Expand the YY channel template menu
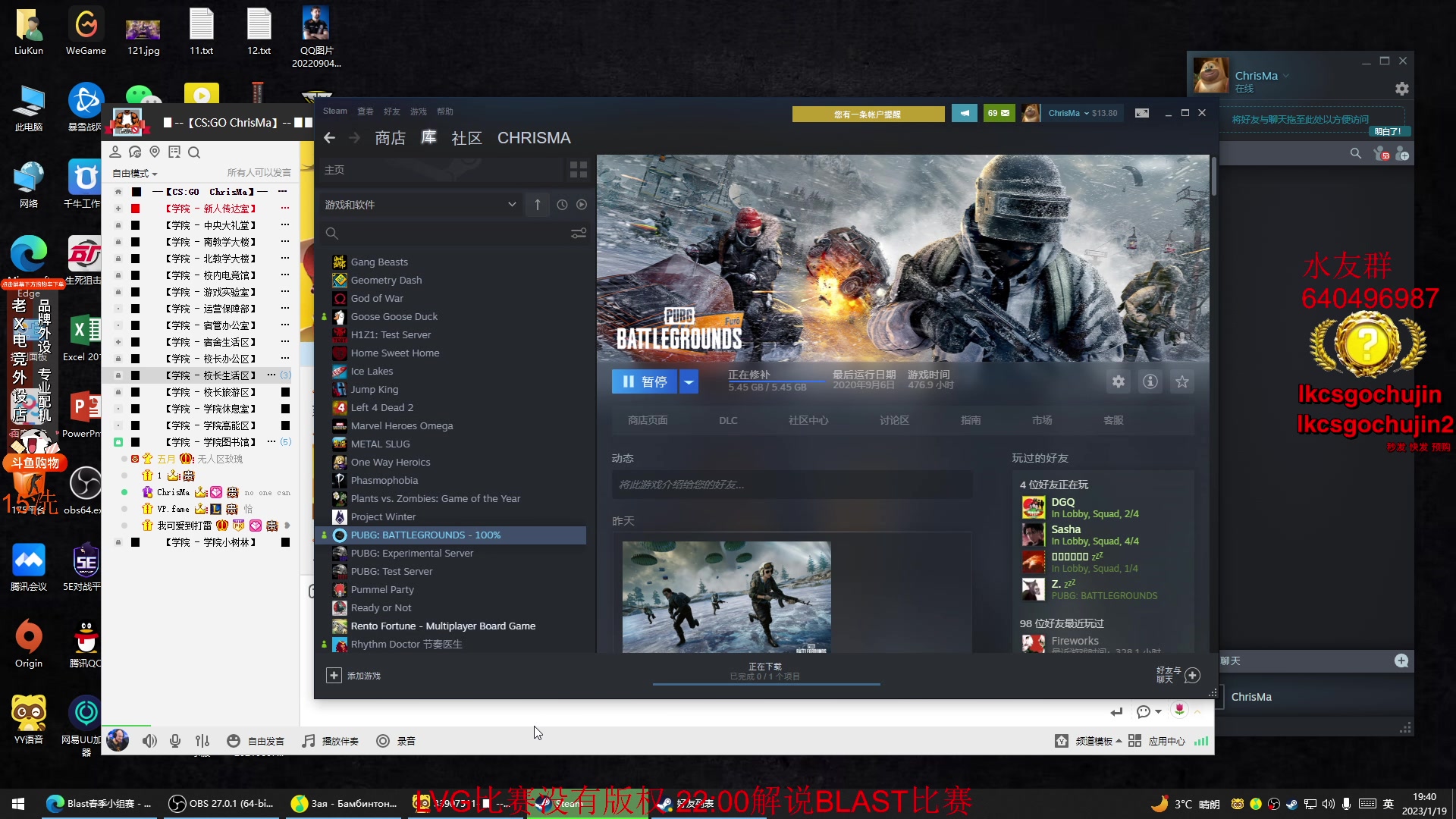This screenshot has width=1456, height=819. click(x=1098, y=741)
